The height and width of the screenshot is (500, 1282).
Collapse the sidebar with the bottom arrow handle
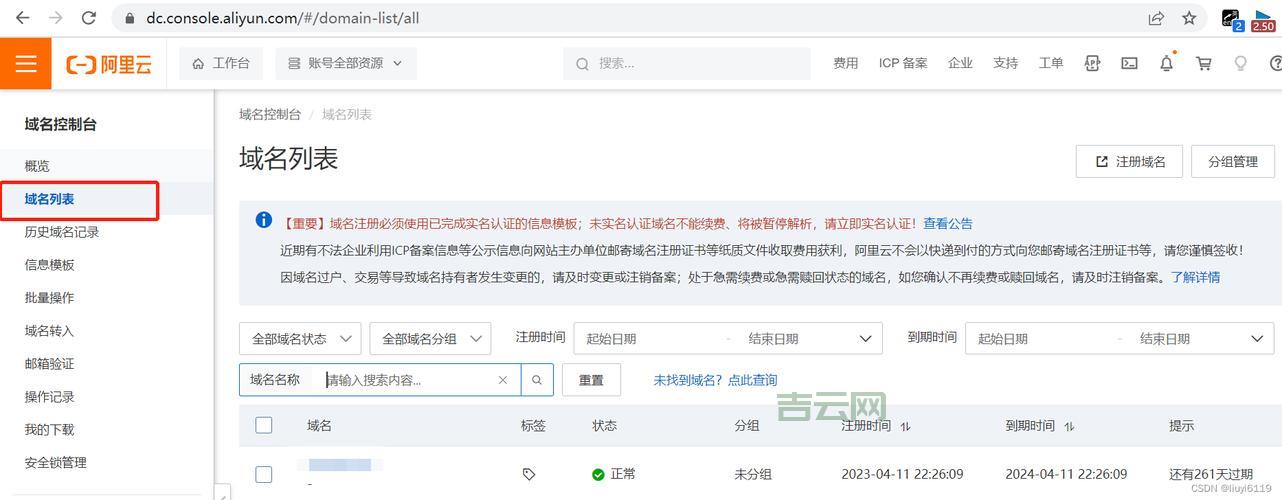pyautogui.click(x=223, y=492)
